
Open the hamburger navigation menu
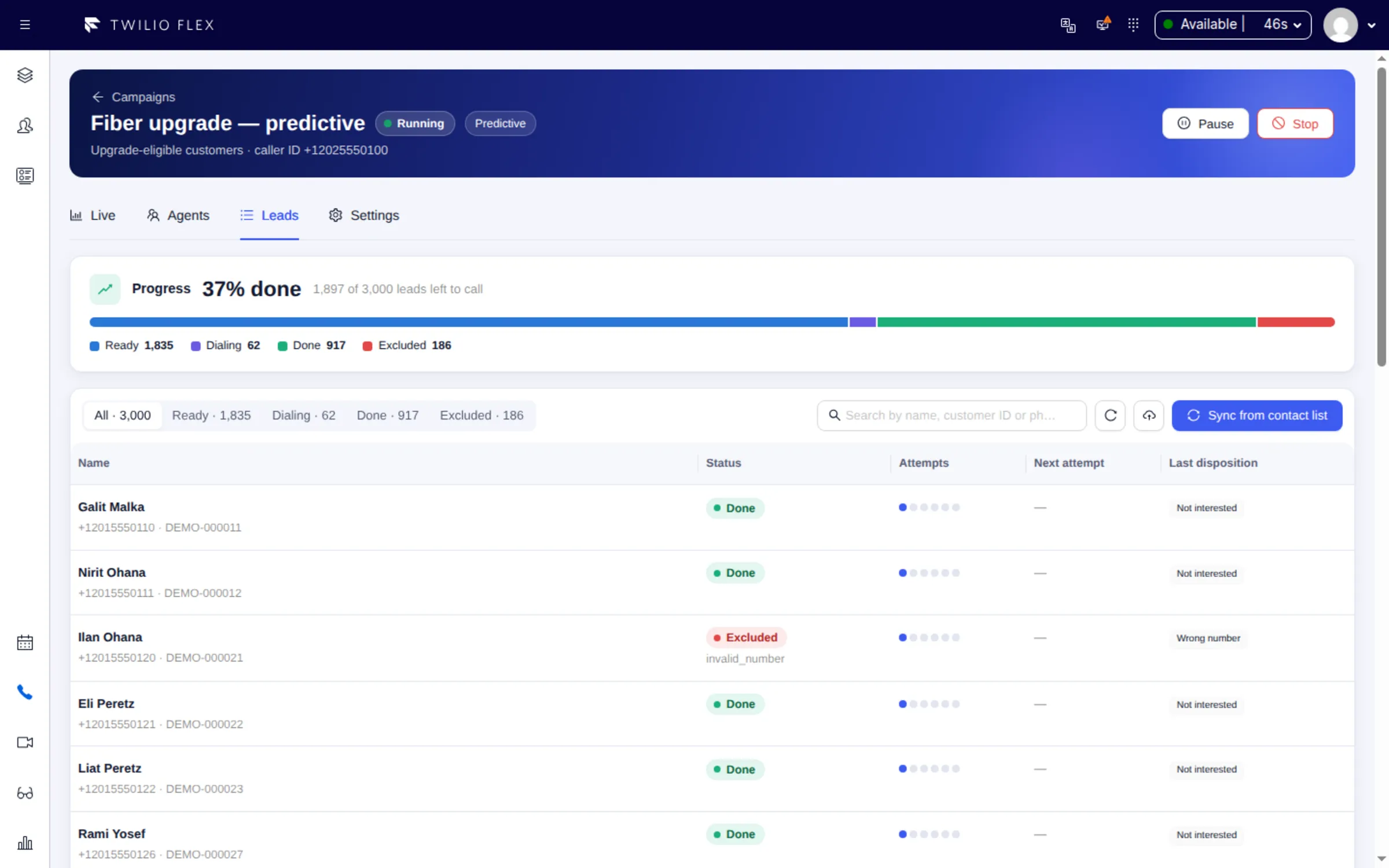click(25, 25)
